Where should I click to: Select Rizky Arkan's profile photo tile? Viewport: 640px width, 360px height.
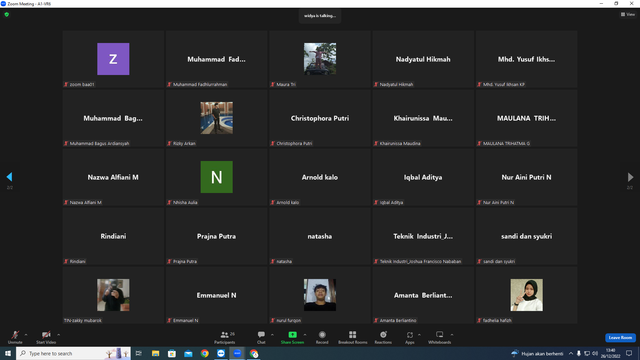[x=216, y=118]
